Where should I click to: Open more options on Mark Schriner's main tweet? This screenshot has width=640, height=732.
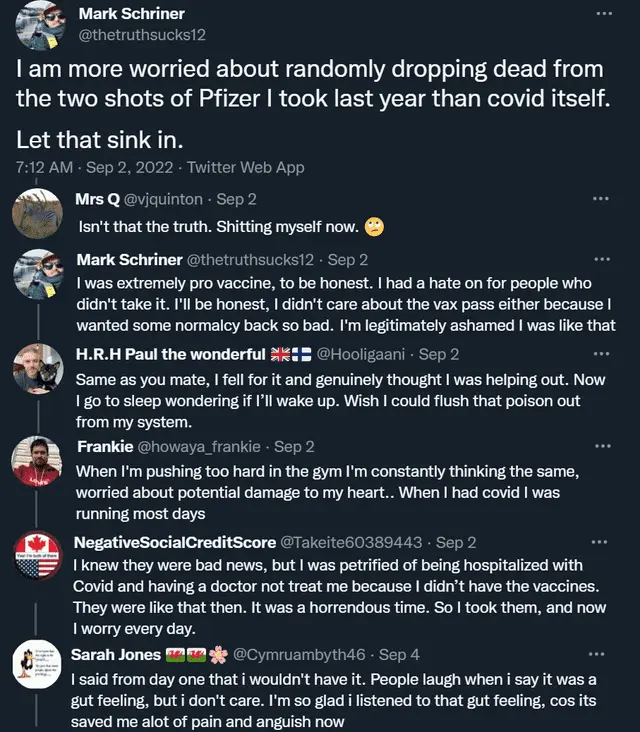[x=603, y=14]
